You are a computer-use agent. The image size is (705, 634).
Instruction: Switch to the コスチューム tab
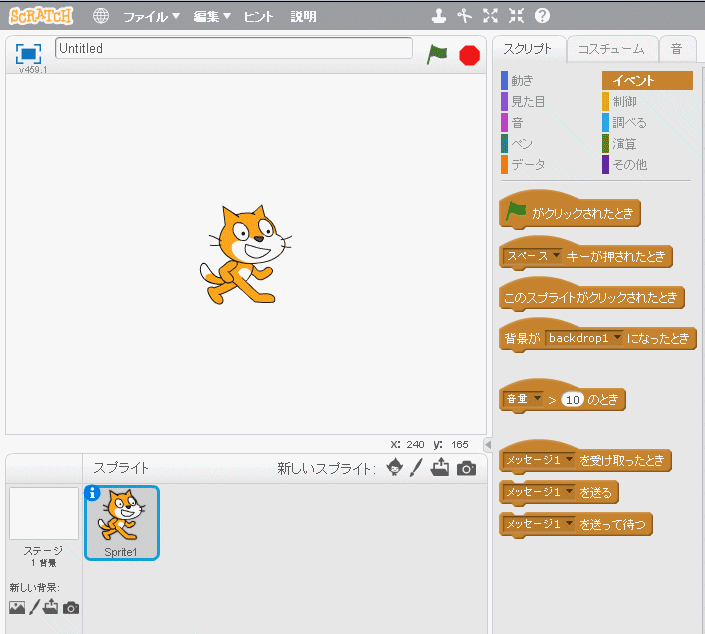[x=611, y=49]
